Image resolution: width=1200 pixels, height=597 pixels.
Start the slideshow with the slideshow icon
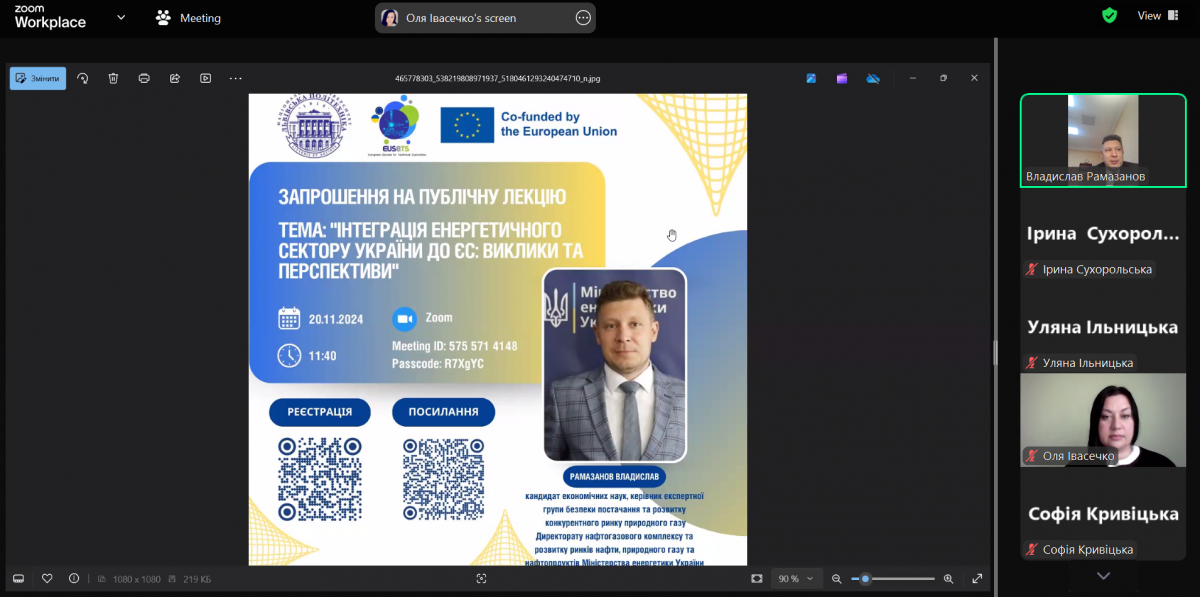(x=205, y=78)
